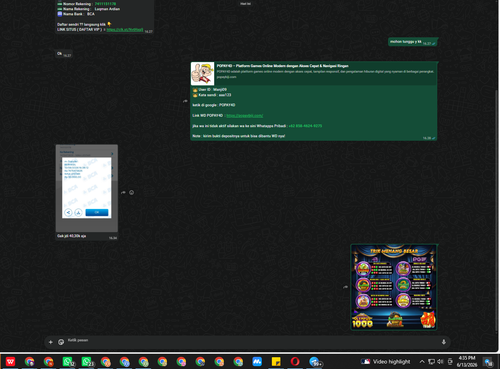Select the 'mohon tunggu y kk' message
The image size is (500, 369).
406,42
